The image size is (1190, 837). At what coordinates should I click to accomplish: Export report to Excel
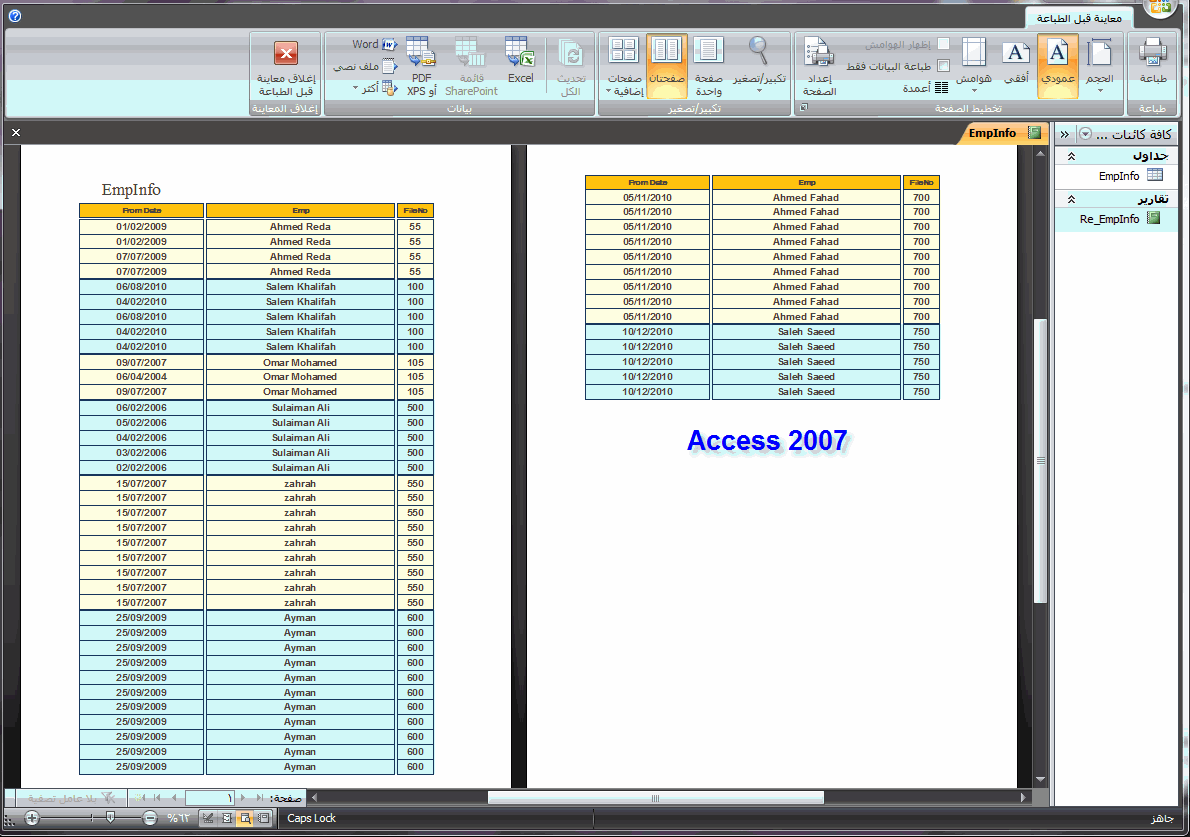tap(521, 61)
